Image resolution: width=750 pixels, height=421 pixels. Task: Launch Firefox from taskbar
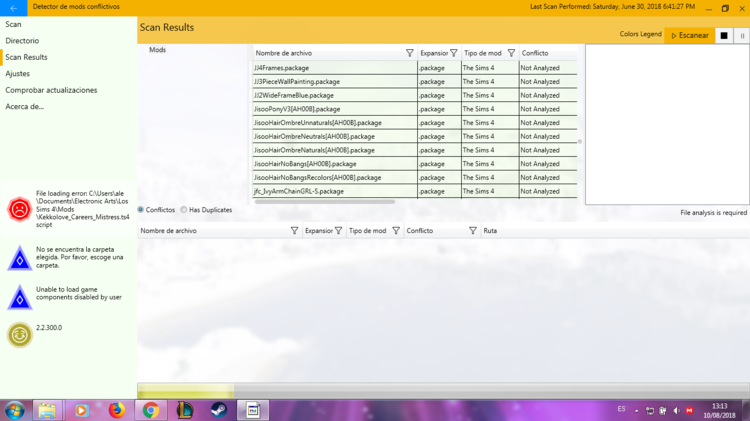[116, 410]
